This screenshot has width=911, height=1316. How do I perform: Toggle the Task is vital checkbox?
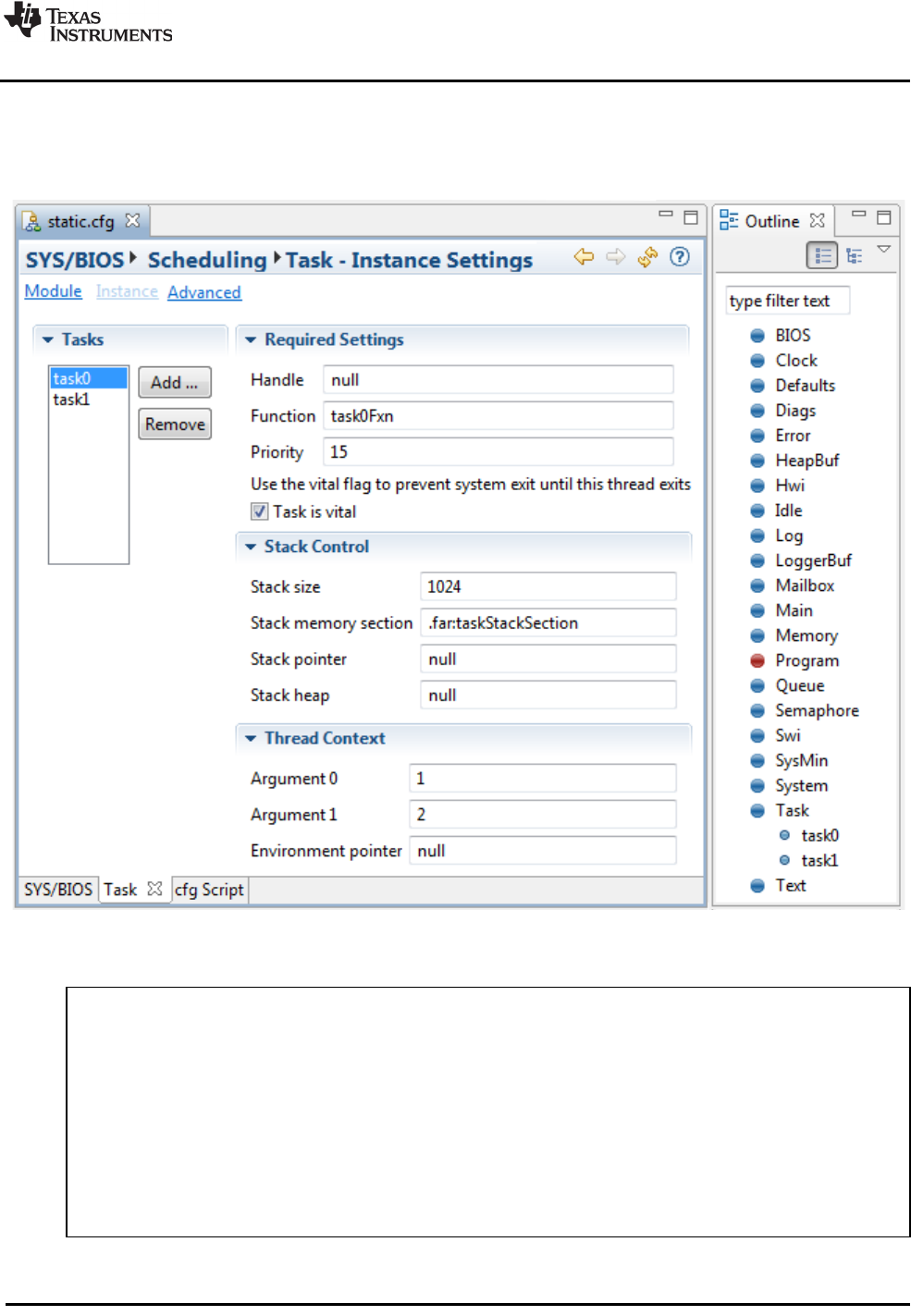click(x=260, y=511)
